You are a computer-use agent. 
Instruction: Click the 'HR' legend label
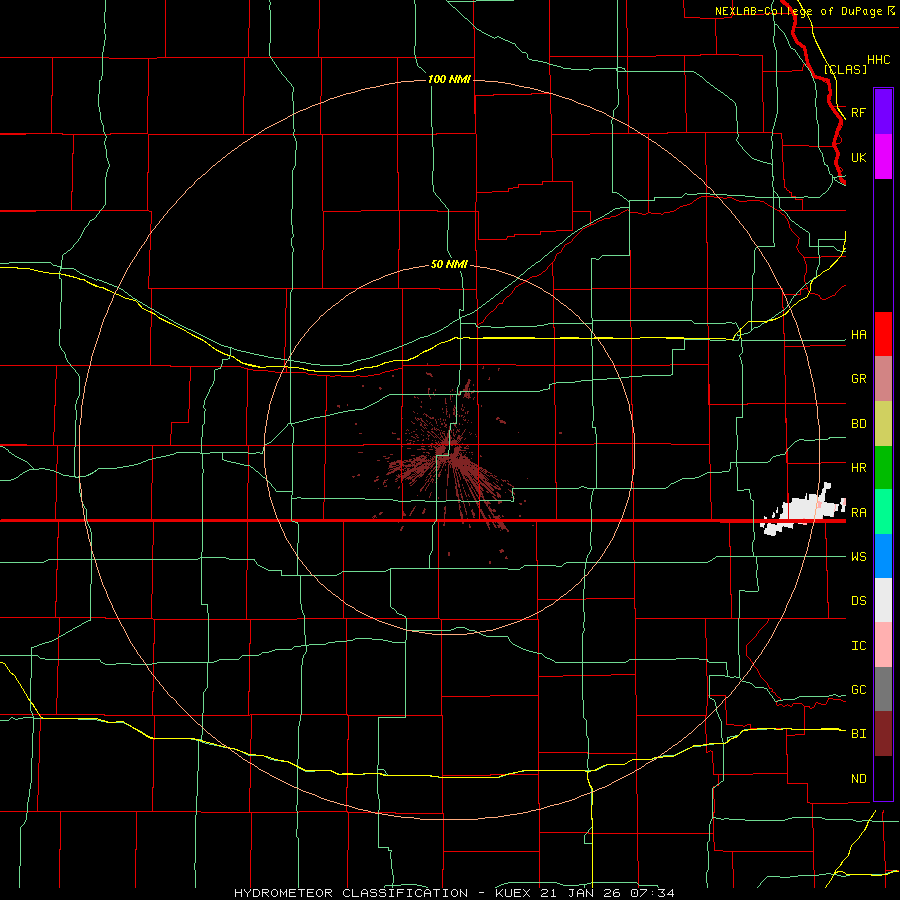pos(858,468)
